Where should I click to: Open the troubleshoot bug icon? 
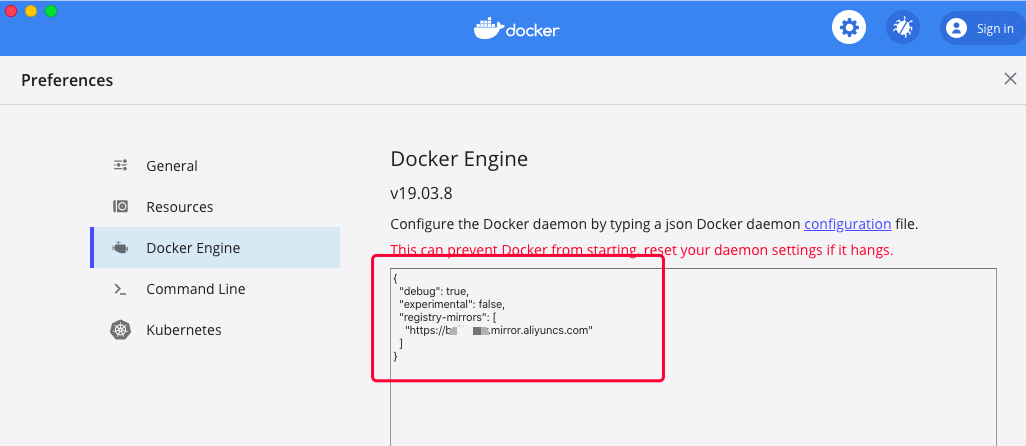tap(903, 27)
